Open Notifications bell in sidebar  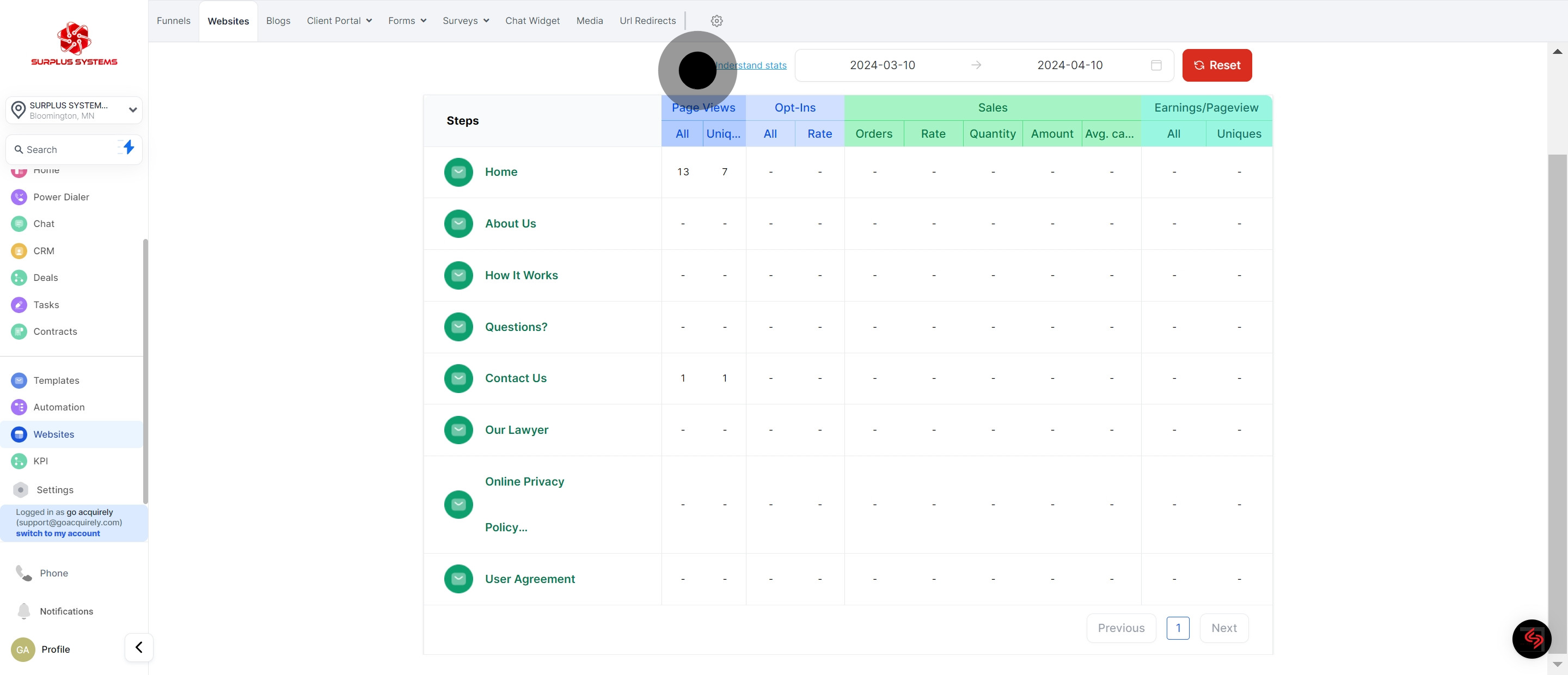pos(24,610)
